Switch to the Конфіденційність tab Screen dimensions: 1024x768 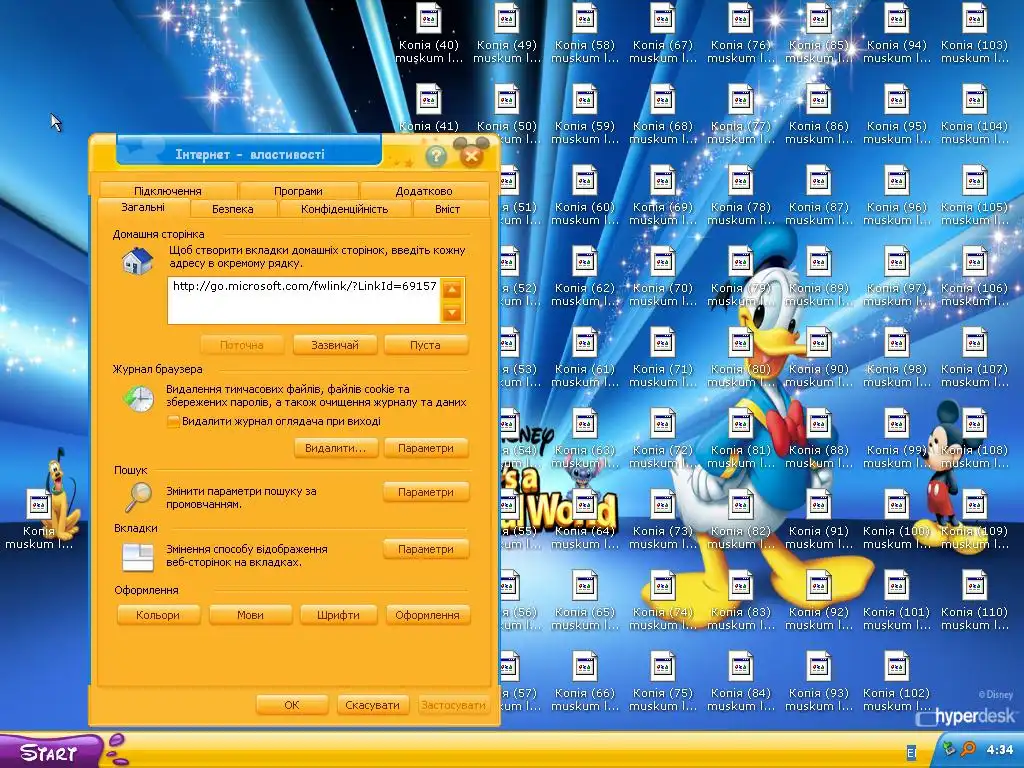[x=344, y=209]
